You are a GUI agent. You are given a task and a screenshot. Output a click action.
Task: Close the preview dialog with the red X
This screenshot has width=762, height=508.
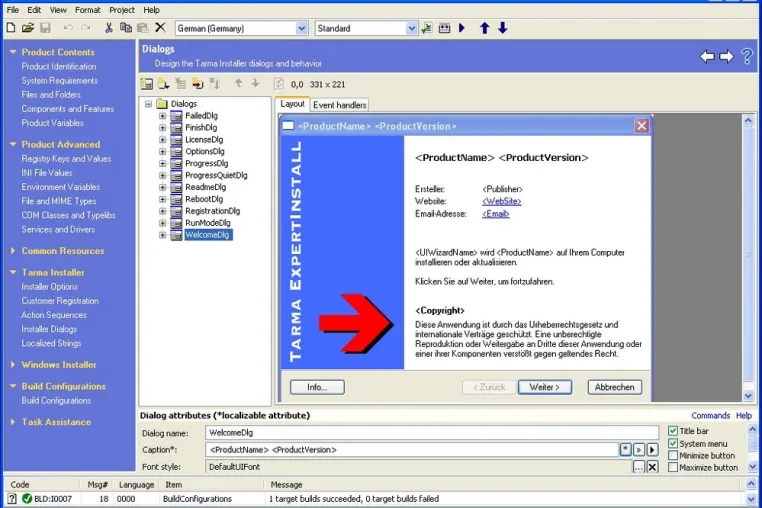[x=641, y=126]
